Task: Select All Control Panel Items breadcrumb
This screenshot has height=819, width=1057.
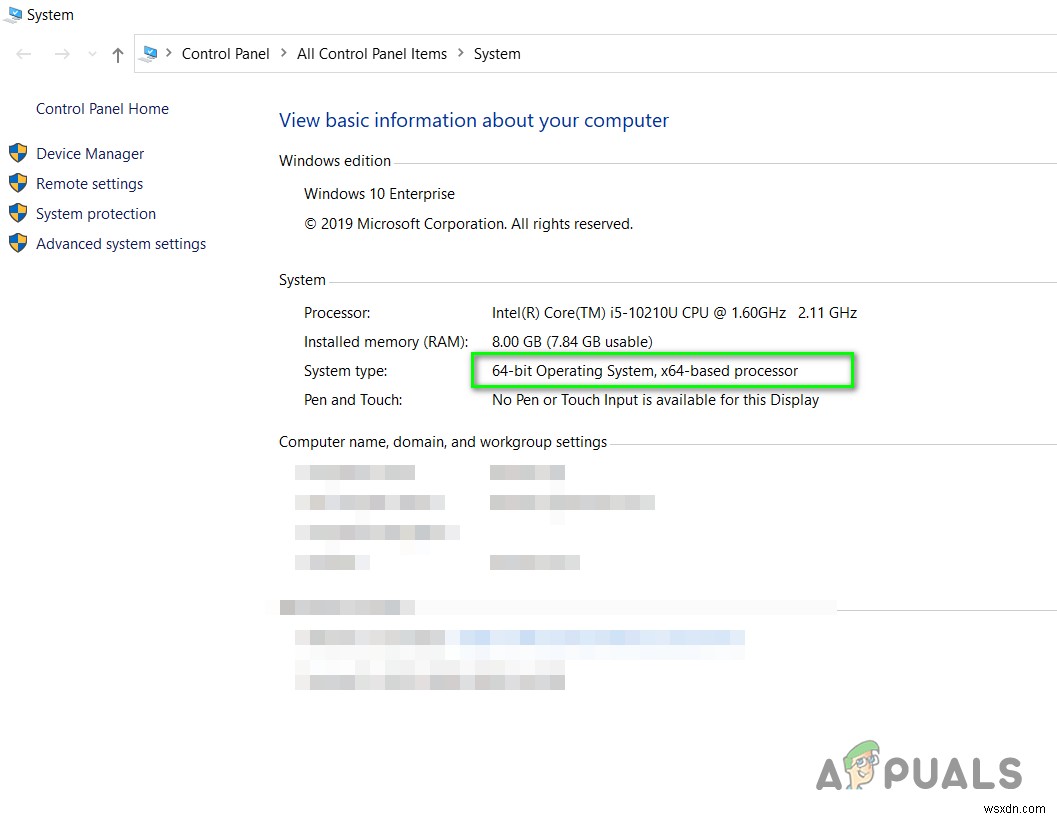Action: 371,54
